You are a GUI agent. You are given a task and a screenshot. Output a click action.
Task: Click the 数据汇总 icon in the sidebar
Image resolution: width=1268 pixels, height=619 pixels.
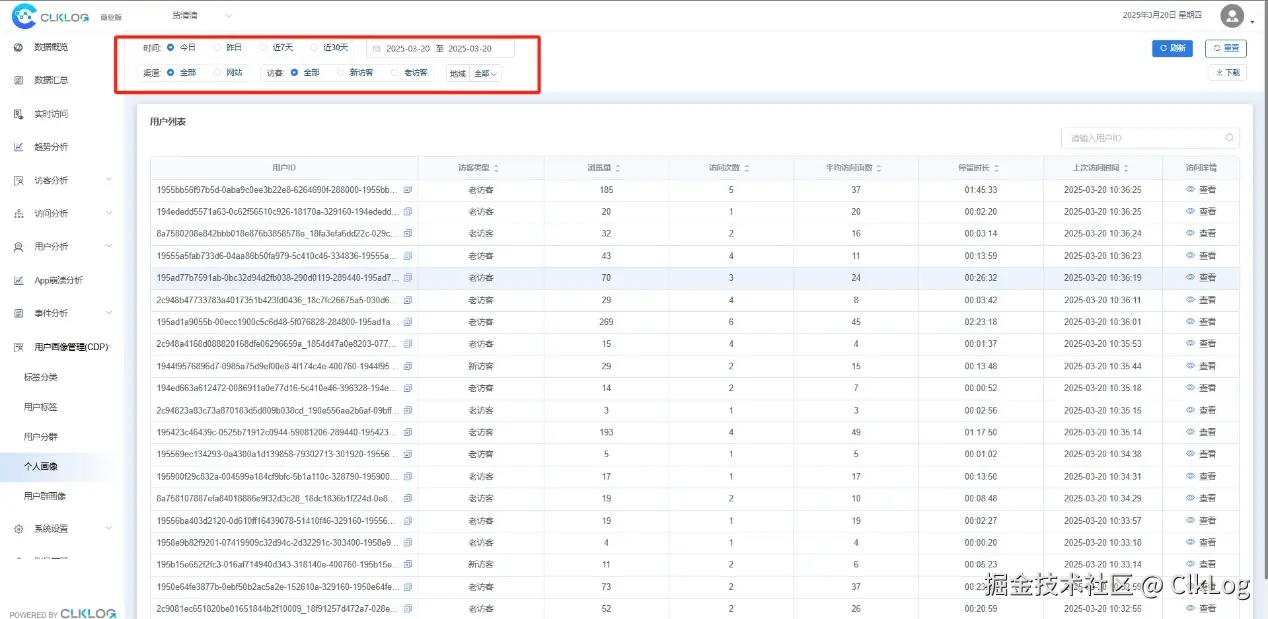click(18, 80)
